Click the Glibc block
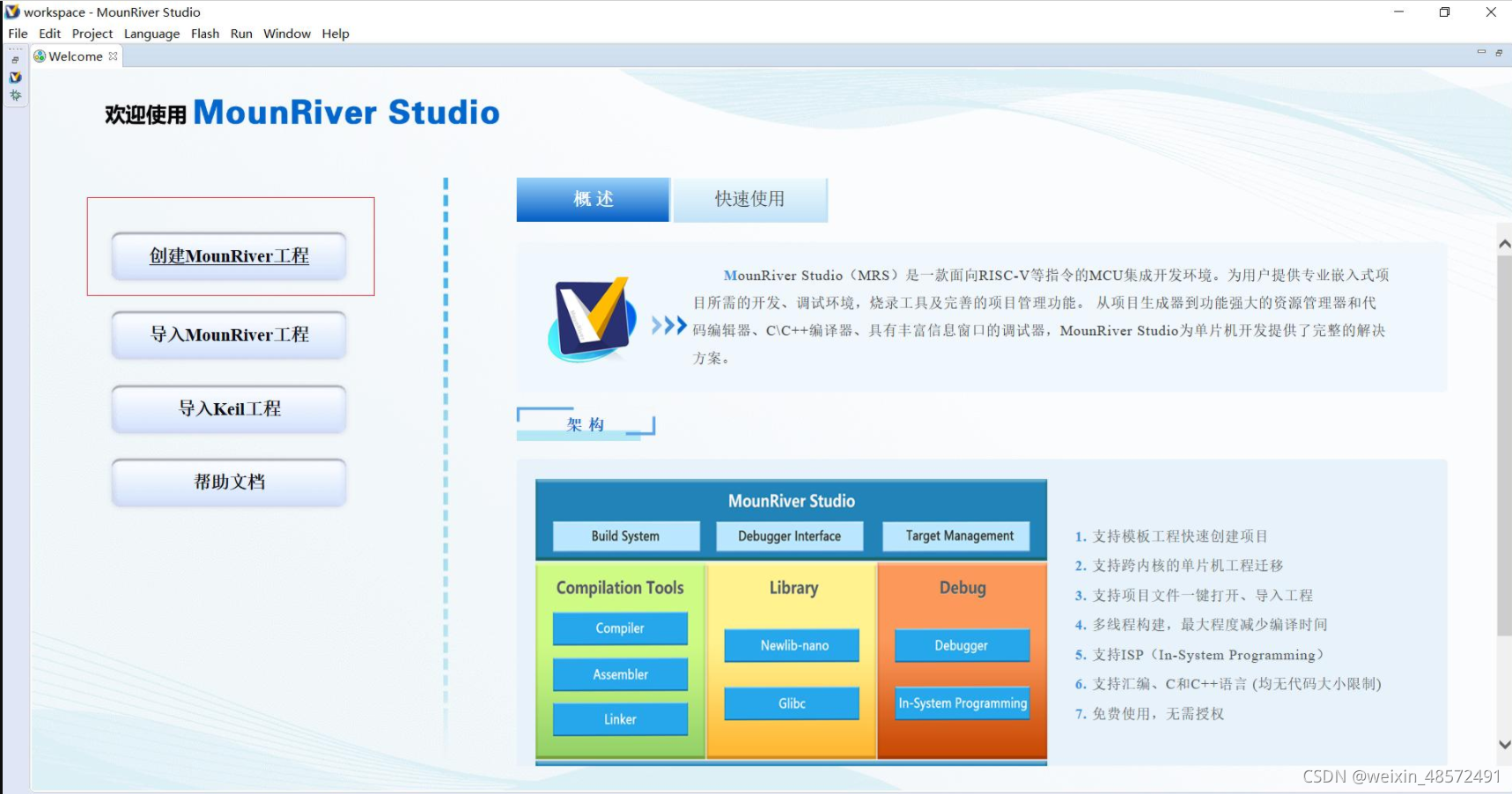1512x794 pixels. [792, 703]
